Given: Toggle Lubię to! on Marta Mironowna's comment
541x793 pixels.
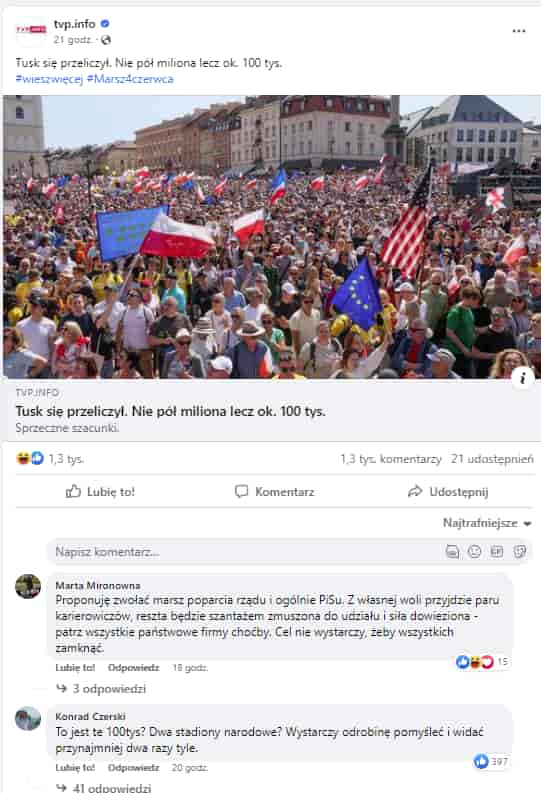Looking at the screenshot, I should coord(75,668).
